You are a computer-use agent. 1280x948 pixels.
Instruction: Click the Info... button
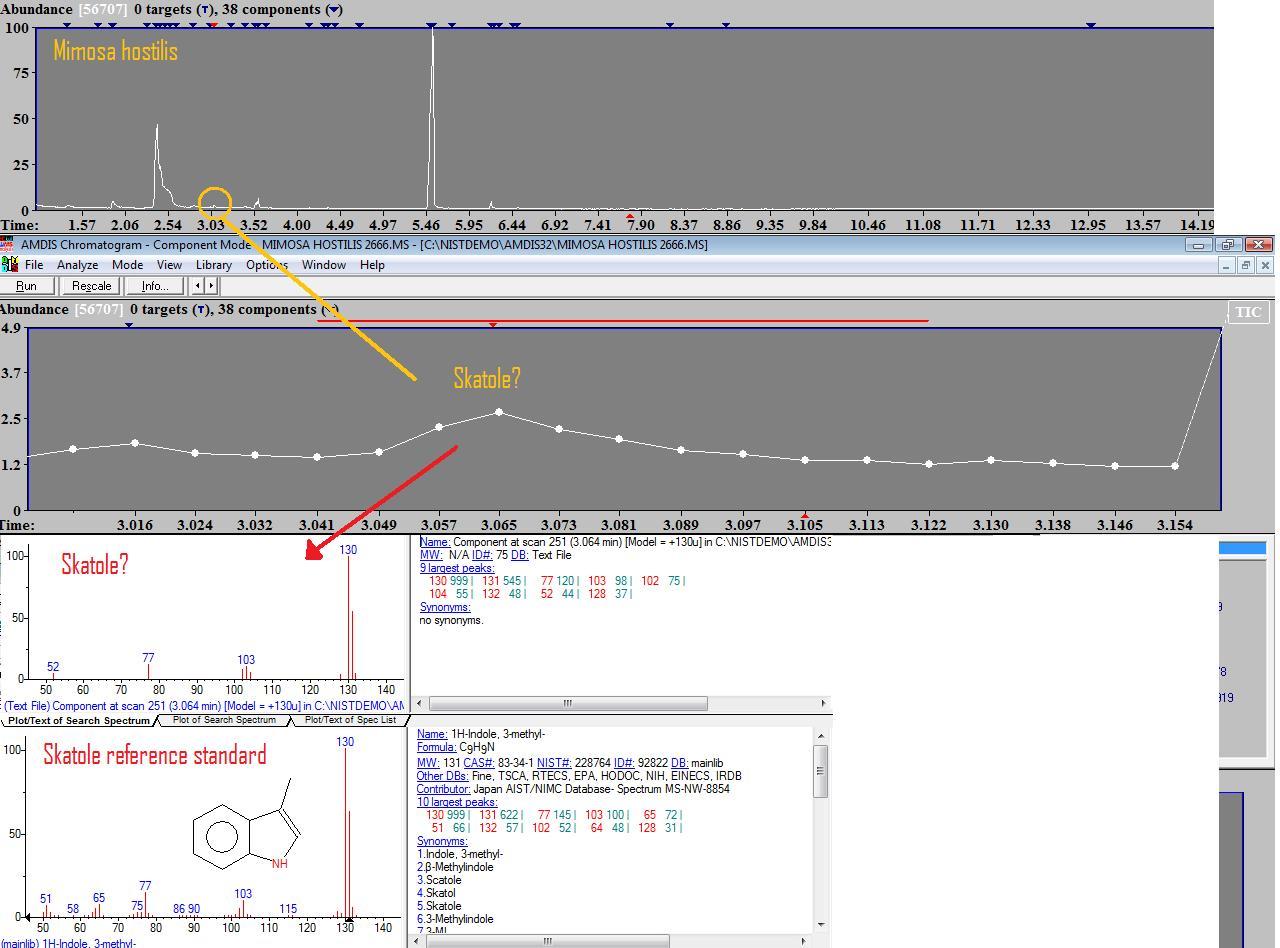click(155, 286)
